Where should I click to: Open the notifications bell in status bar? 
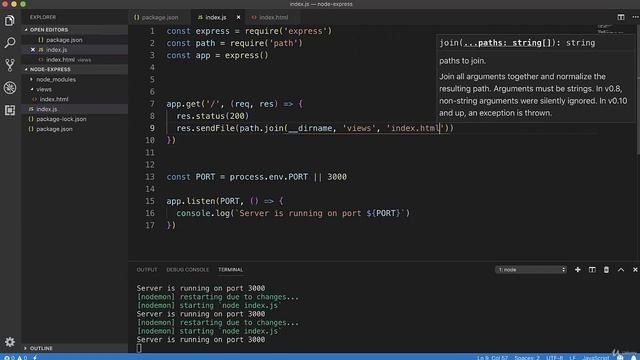[x=633, y=358]
